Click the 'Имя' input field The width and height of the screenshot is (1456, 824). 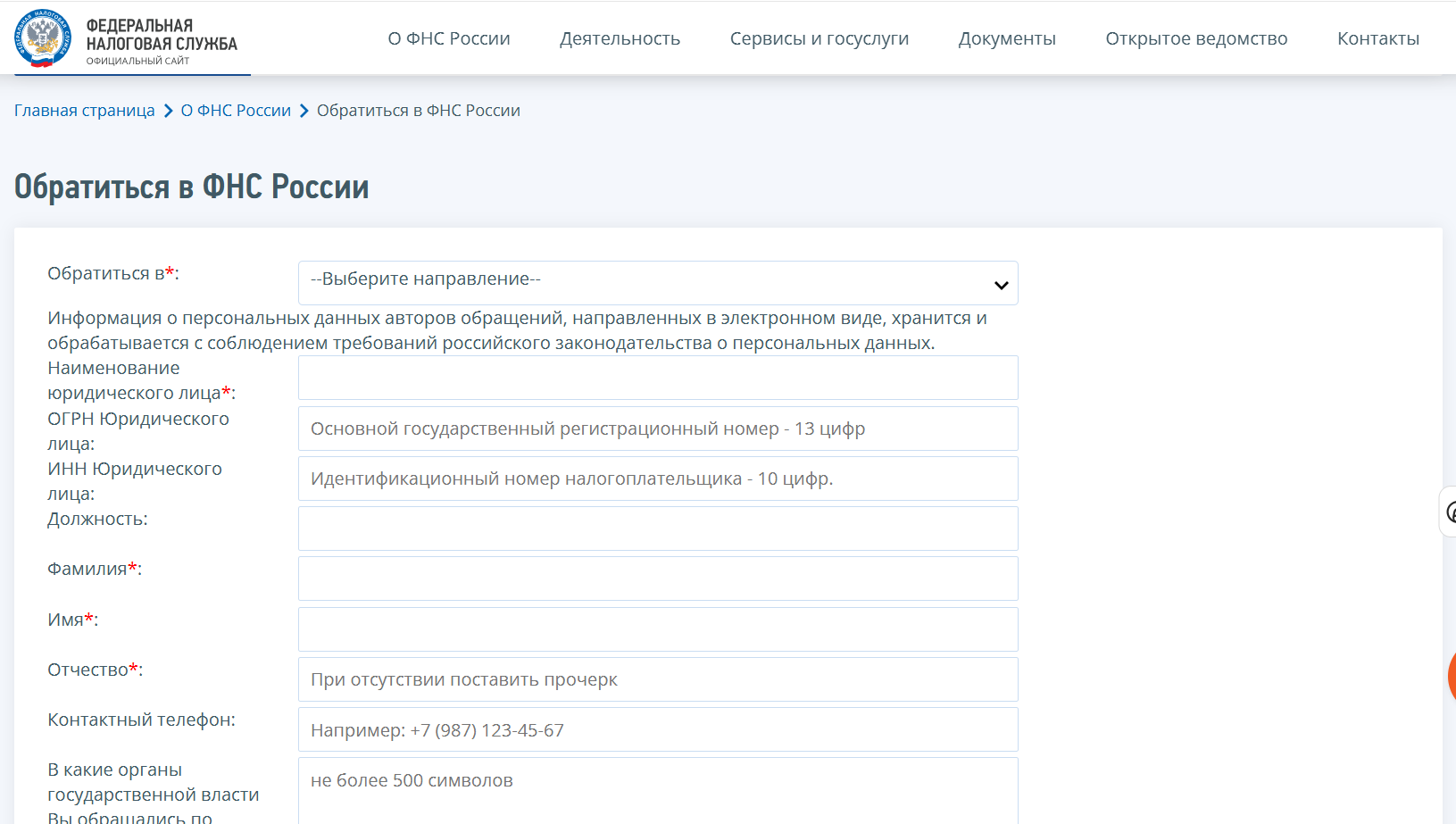pyautogui.click(x=658, y=629)
